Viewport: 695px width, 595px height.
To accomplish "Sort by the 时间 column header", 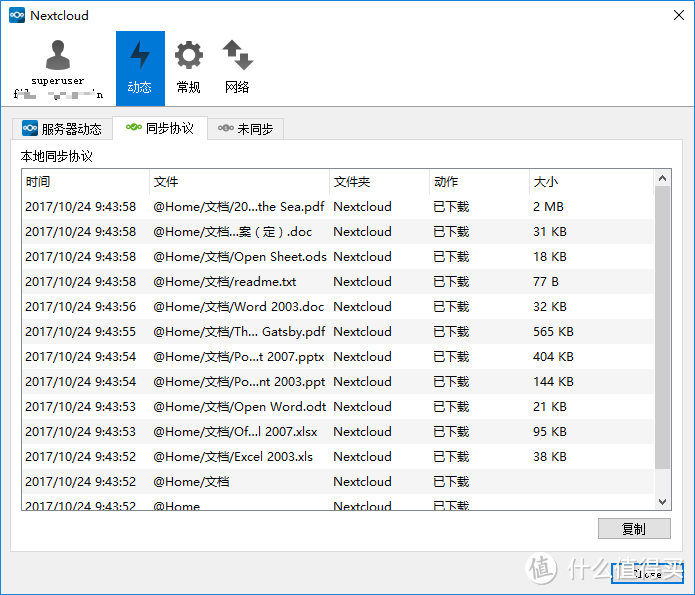I will 86,182.
